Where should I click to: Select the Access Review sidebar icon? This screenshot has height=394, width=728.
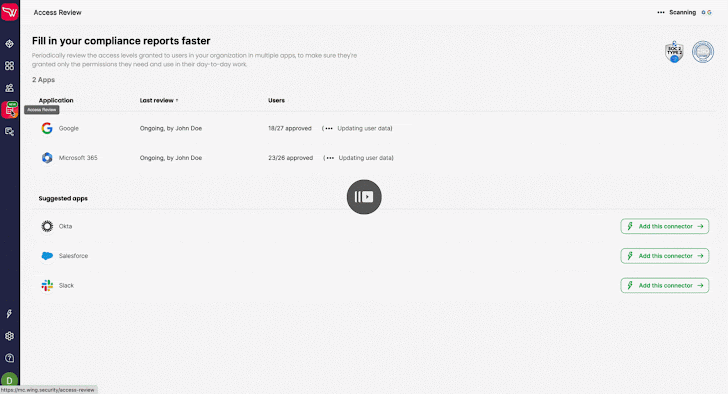pos(9,110)
